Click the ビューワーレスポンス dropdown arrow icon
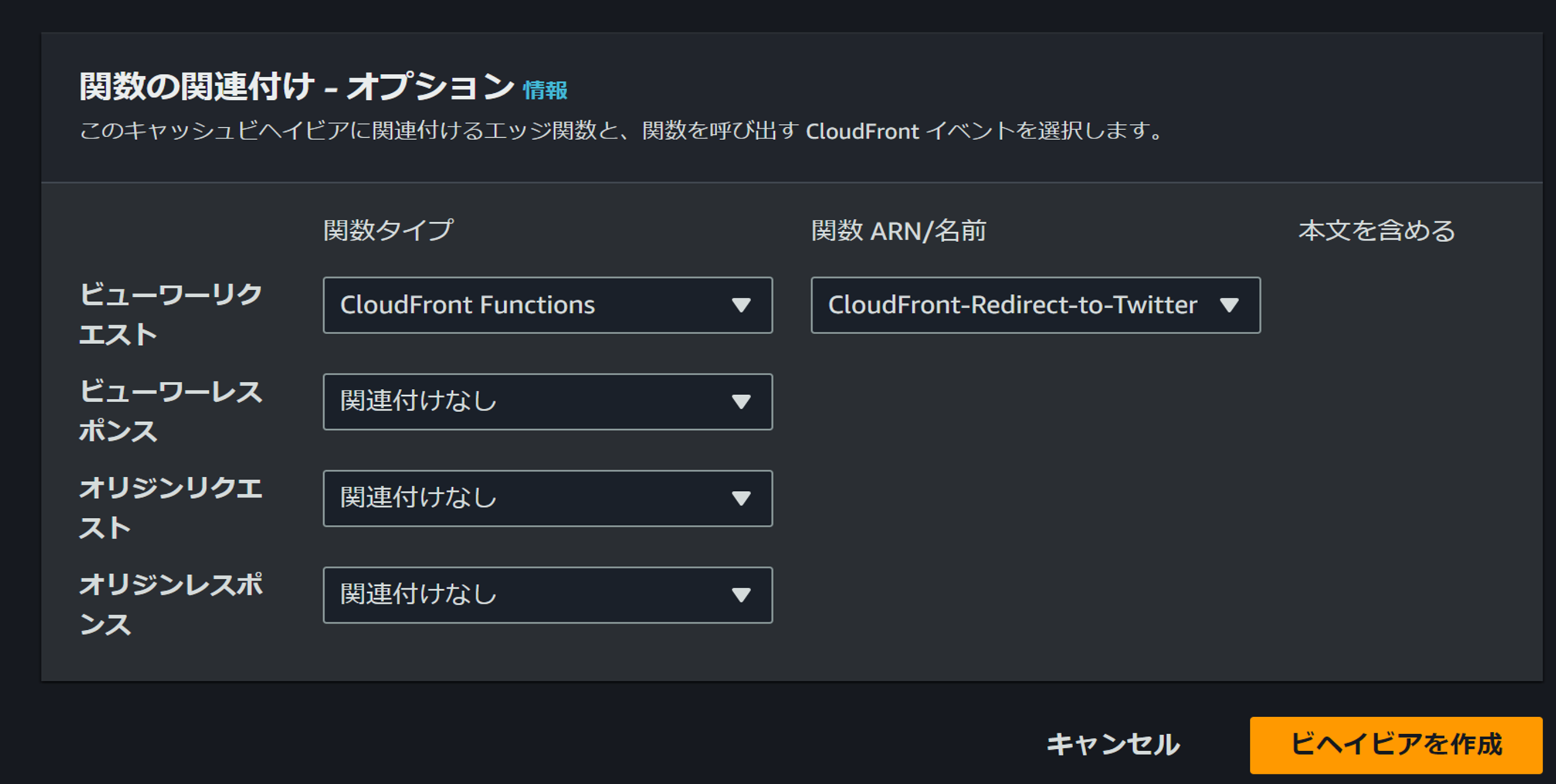 (741, 402)
